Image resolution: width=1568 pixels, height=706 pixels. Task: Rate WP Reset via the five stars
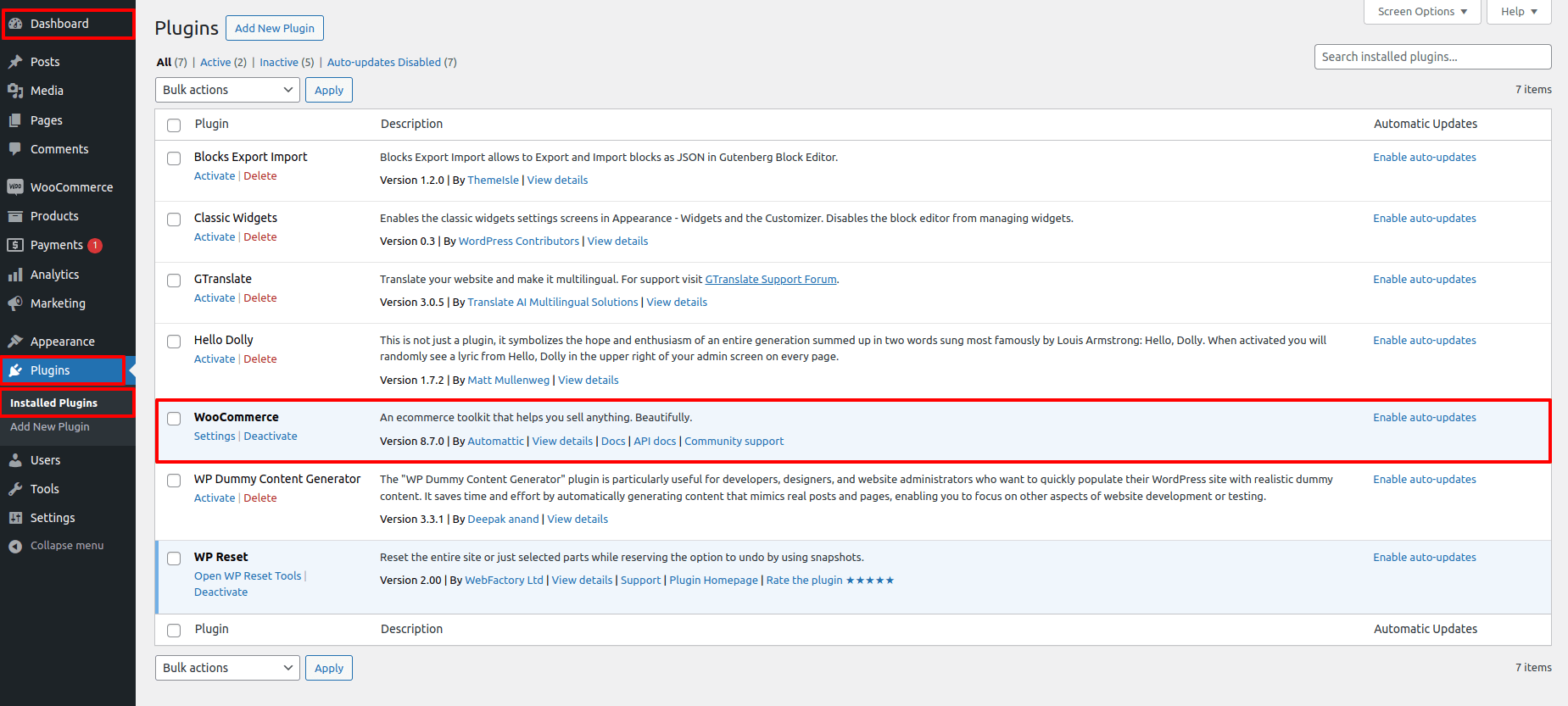pos(870,581)
